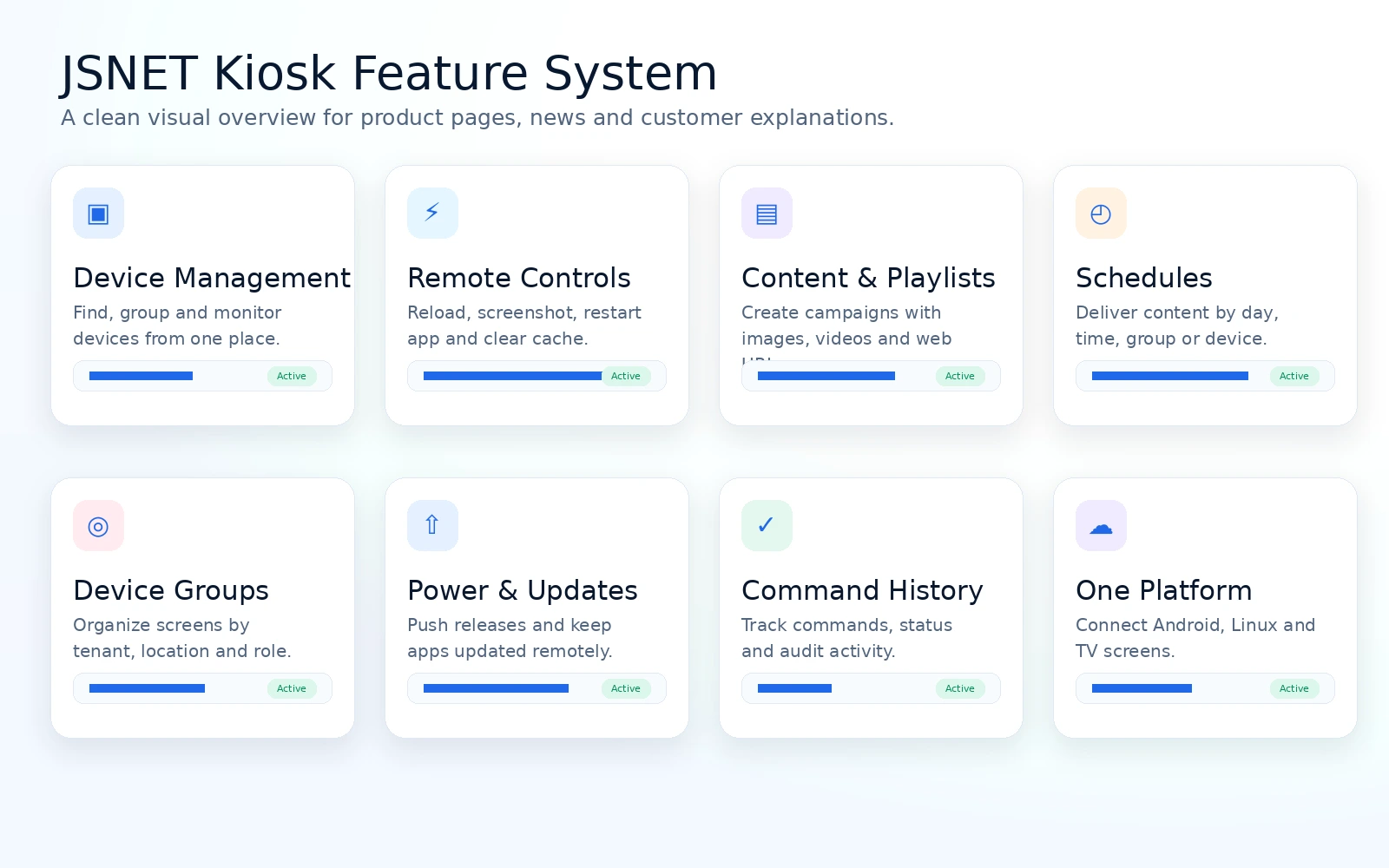The image size is (1389, 868).
Task: Click the Device Management square icon
Action: click(x=98, y=214)
